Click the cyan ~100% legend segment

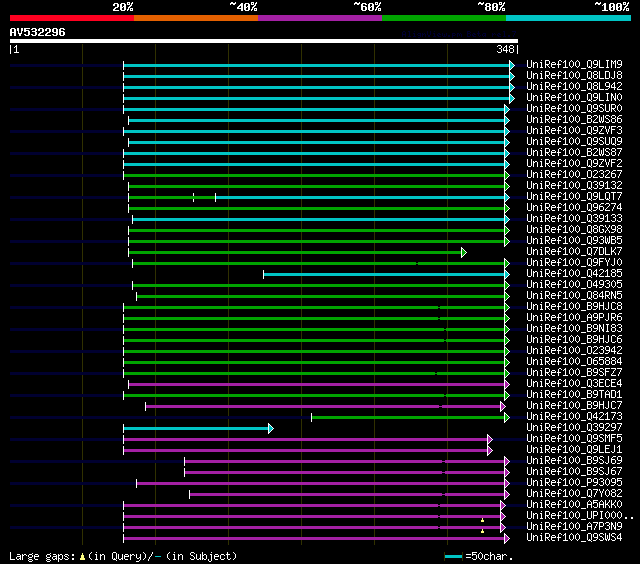(569, 18)
